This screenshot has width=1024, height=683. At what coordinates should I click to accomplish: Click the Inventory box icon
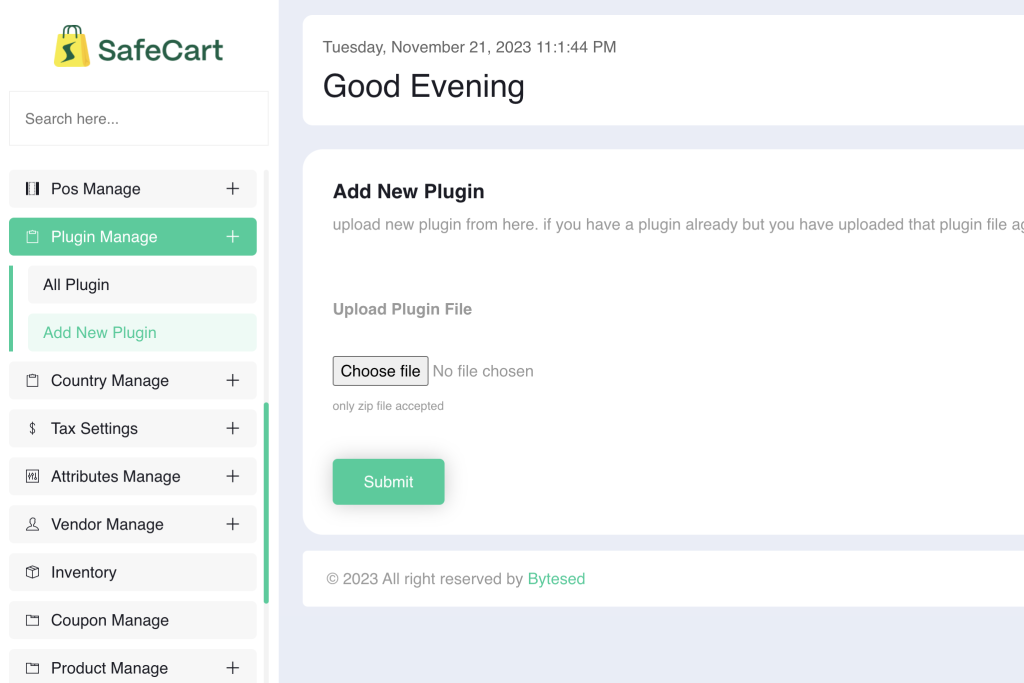[x=32, y=572]
